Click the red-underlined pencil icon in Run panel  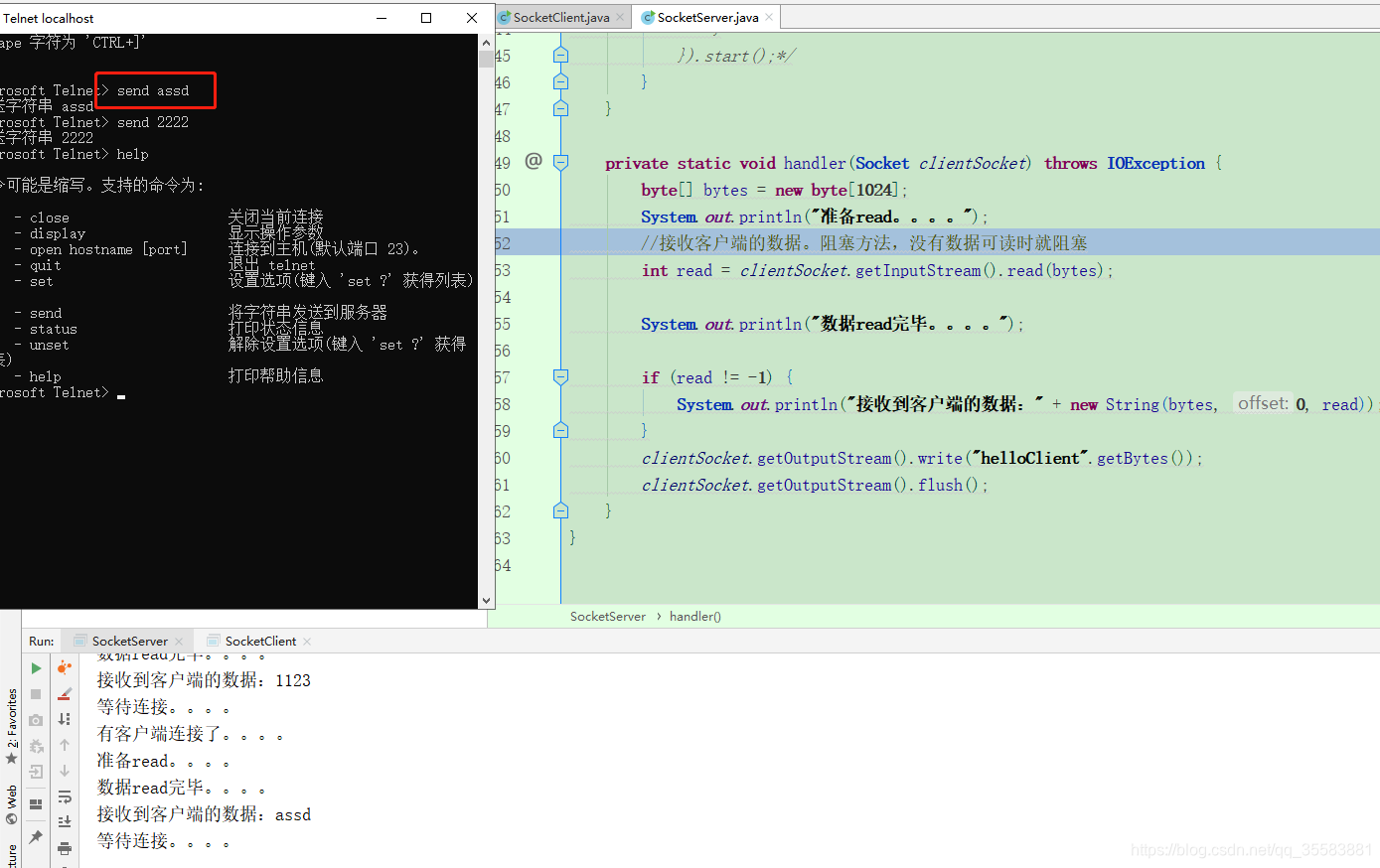tap(65, 693)
